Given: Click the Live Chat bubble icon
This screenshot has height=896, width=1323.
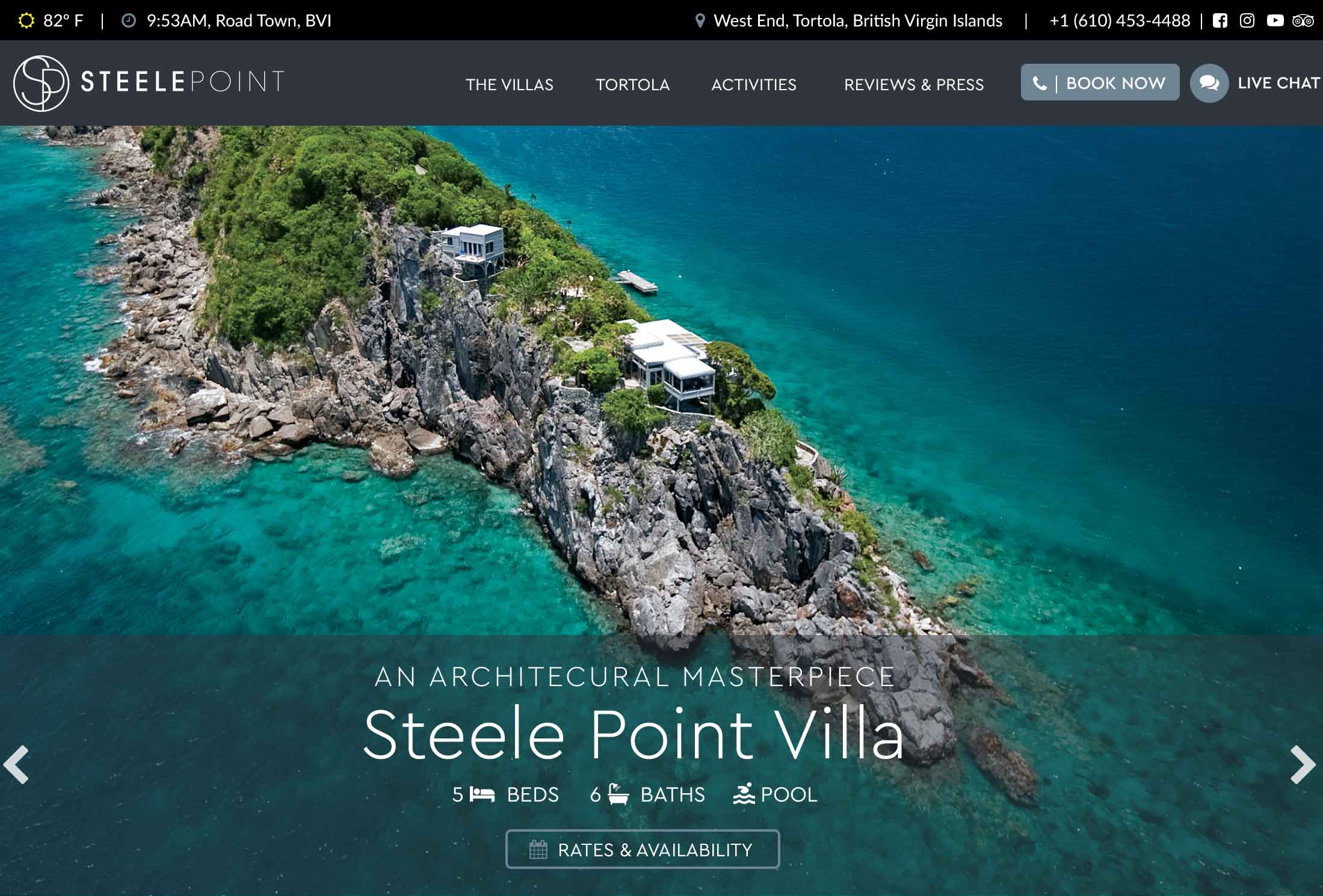Looking at the screenshot, I should click(1209, 83).
